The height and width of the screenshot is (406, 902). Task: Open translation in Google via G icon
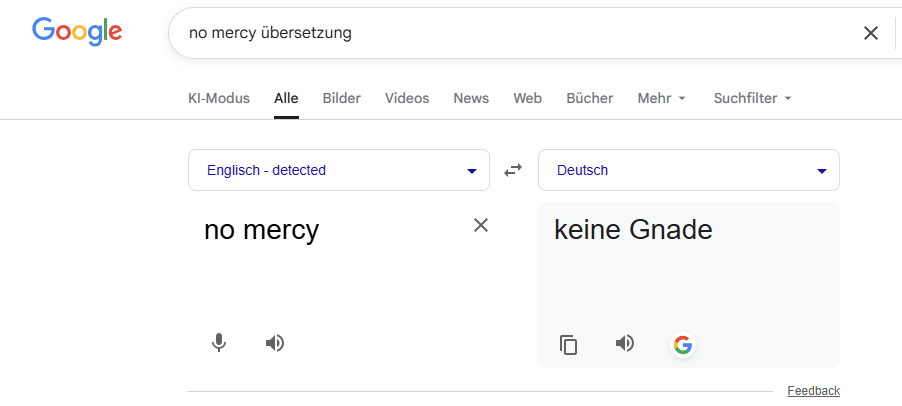tap(683, 345)
